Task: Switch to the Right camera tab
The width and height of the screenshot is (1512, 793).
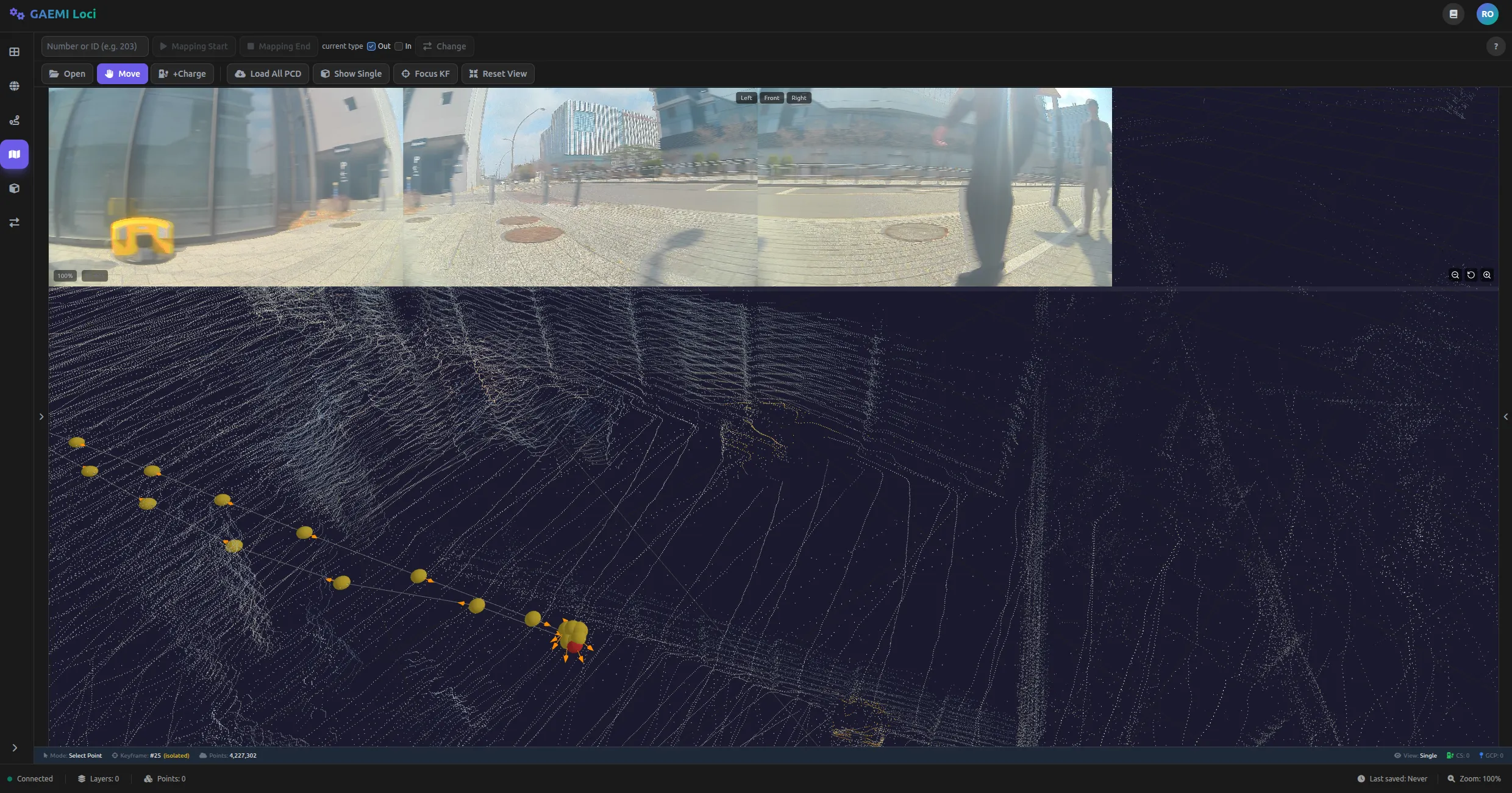Action: click(799, 98)
